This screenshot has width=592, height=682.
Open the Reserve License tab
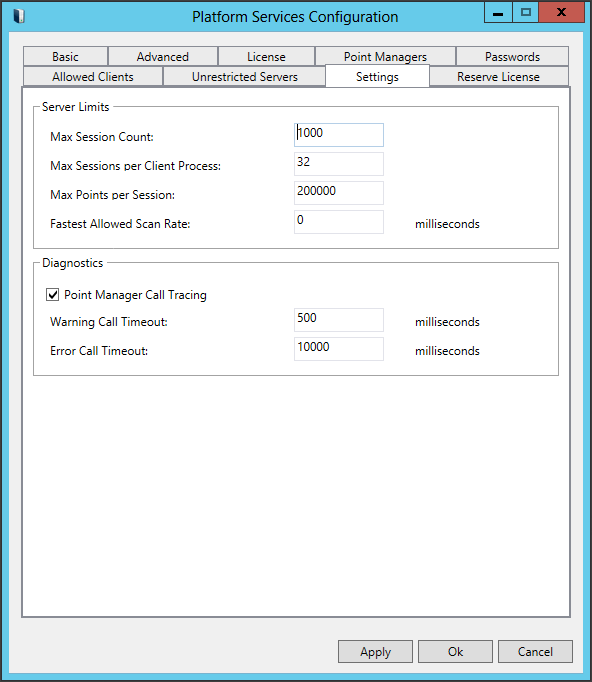tap(498, 77)
